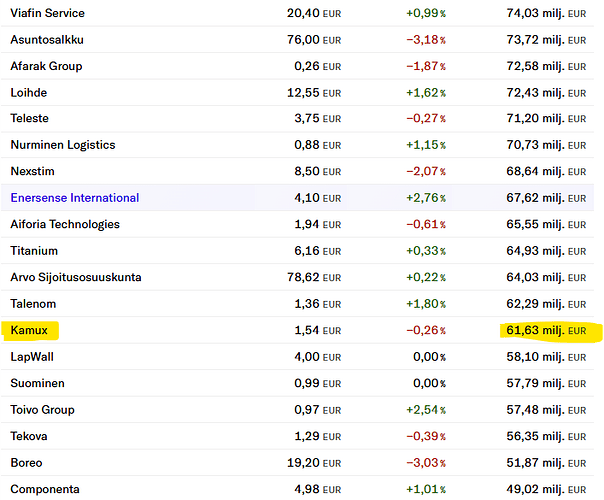The width and height of the screenshot is (604, 500).
Task: Select Viafin Service price 20,40 EUR
Action: 314,13
